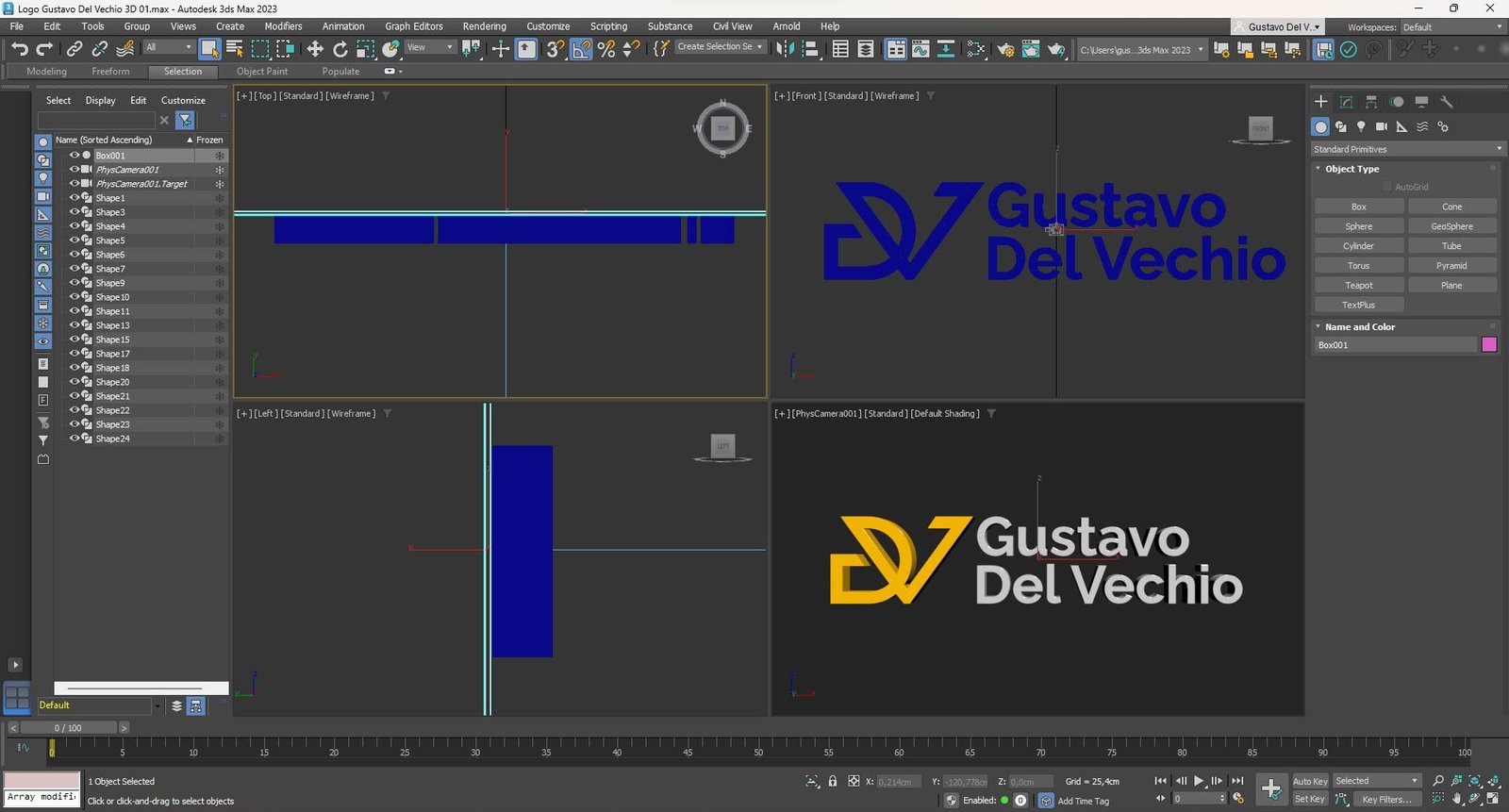Click the Box001 object name field
Image resolution: width=1509 pixels, height=812 pixels.
[1395, 345]
